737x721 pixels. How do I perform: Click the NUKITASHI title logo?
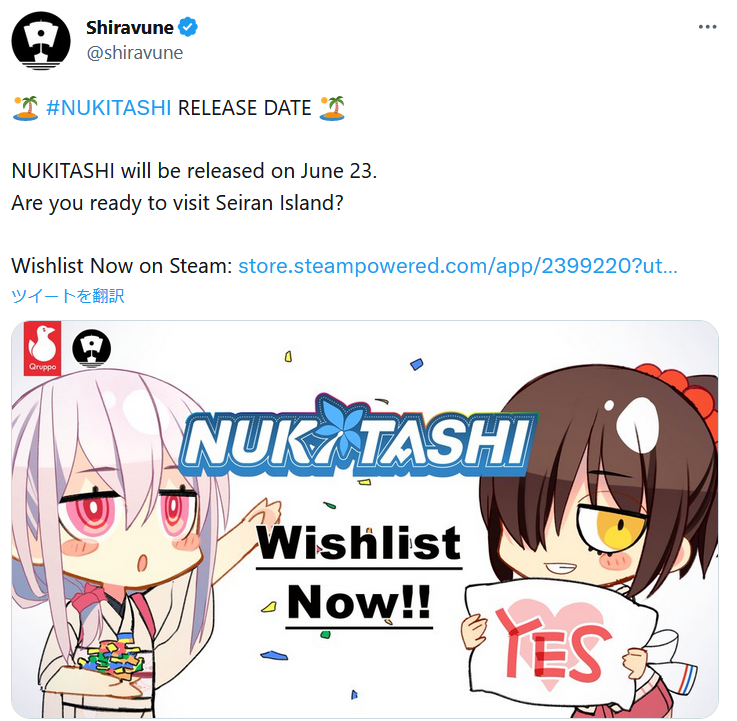pos(358,436)
